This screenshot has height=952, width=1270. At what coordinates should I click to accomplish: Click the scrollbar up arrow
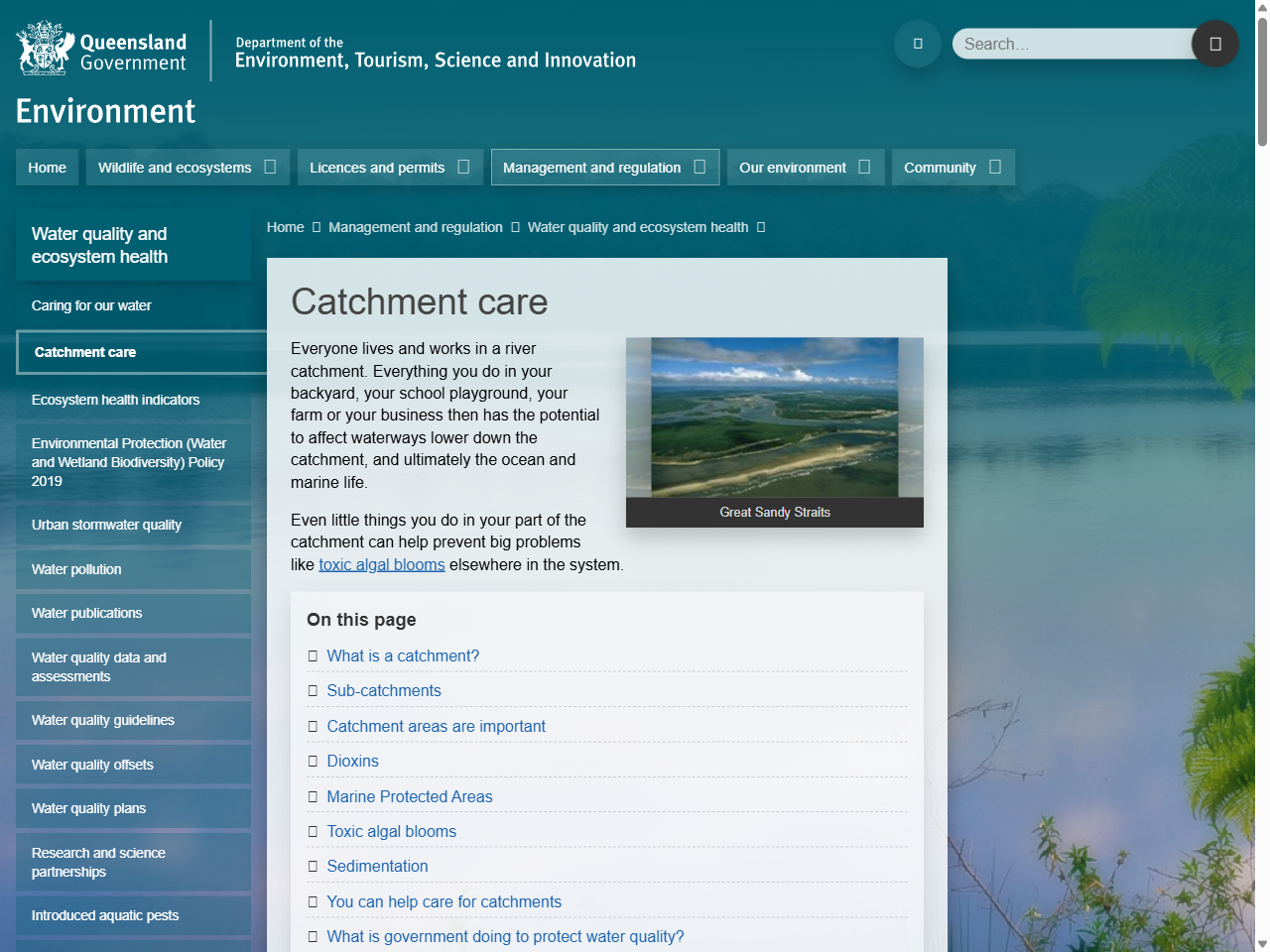point(1262,8)
